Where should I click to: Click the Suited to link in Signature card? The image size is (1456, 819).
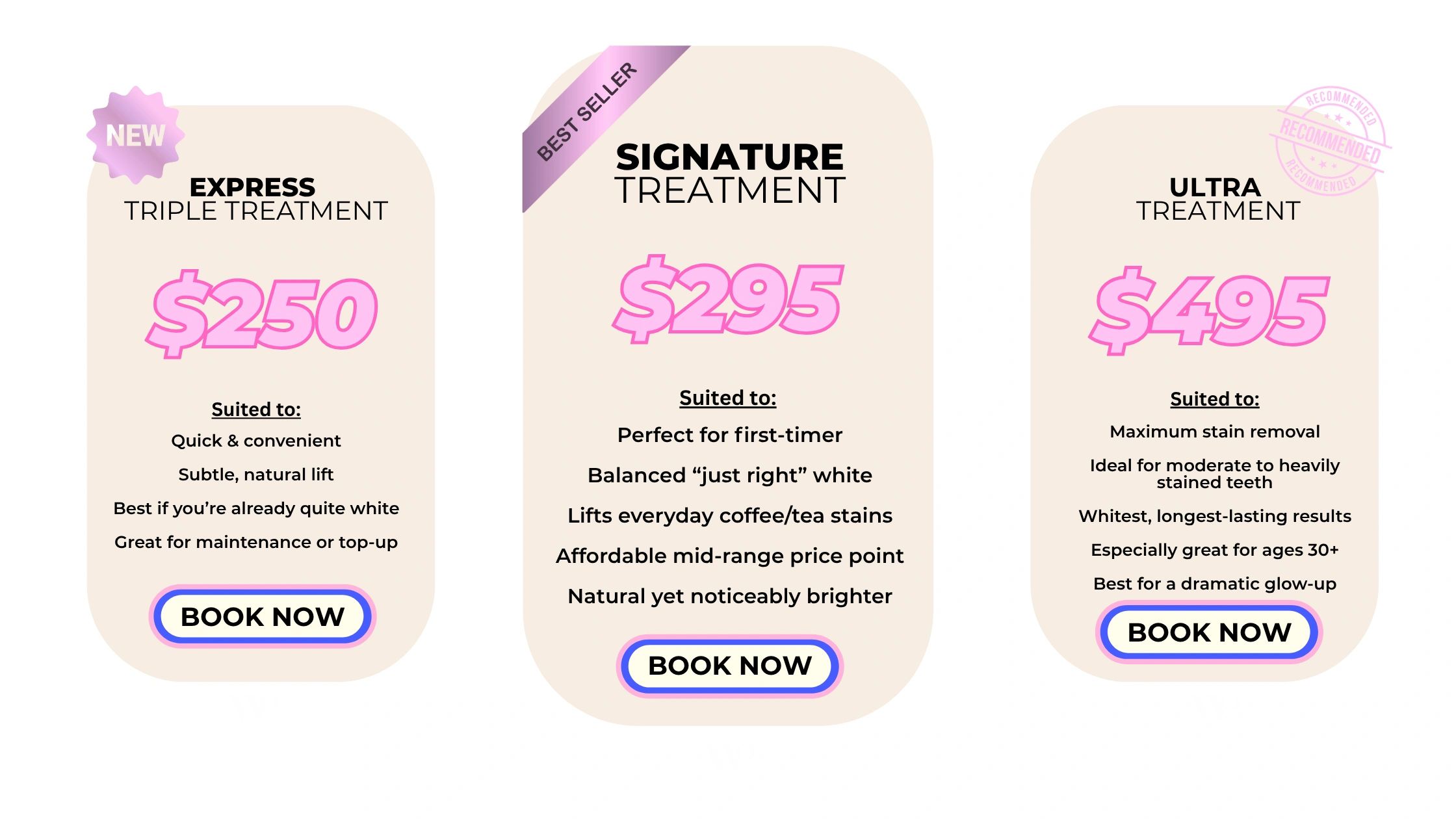(x=728, y=398)
